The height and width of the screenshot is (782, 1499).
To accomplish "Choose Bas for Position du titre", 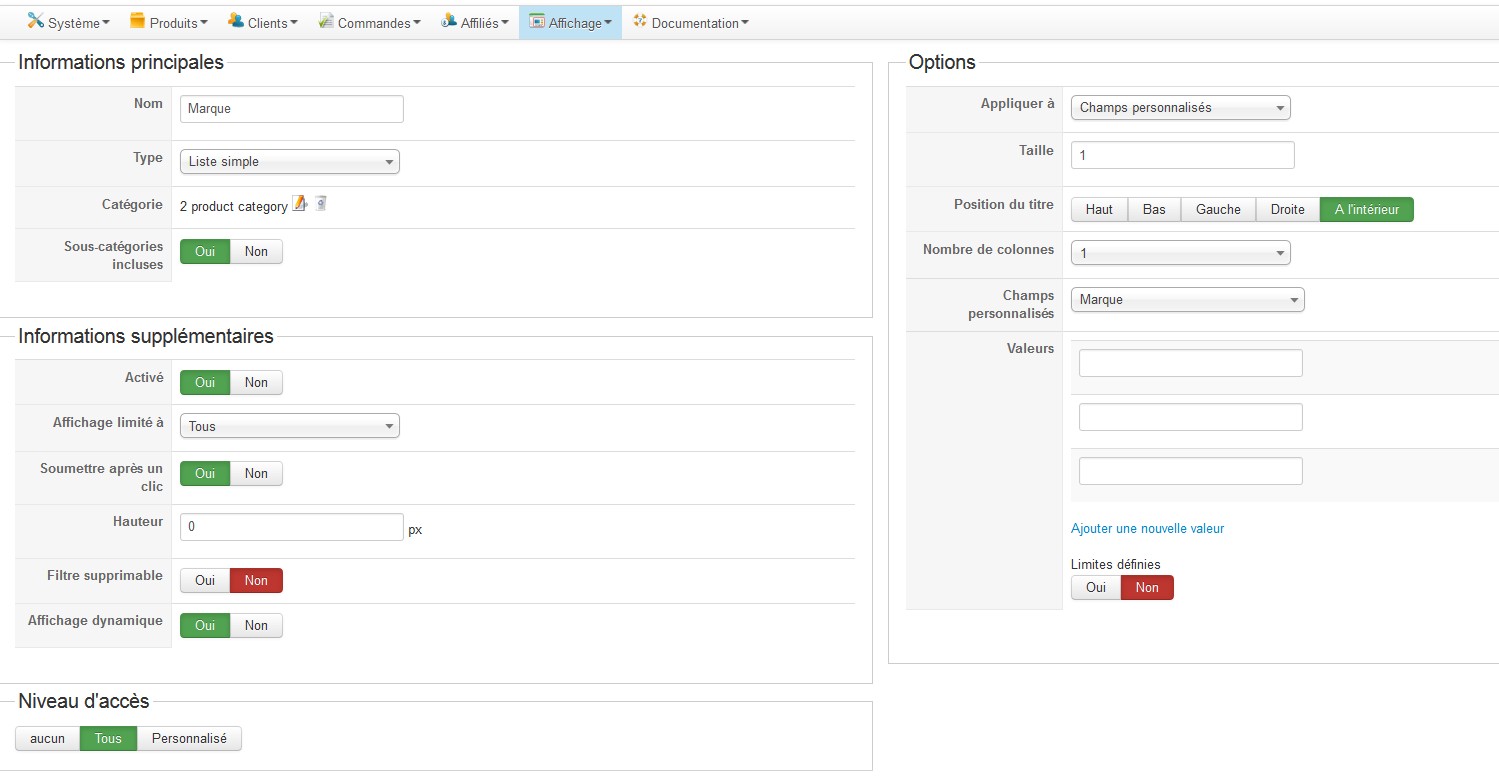I will coord(1154,209).
